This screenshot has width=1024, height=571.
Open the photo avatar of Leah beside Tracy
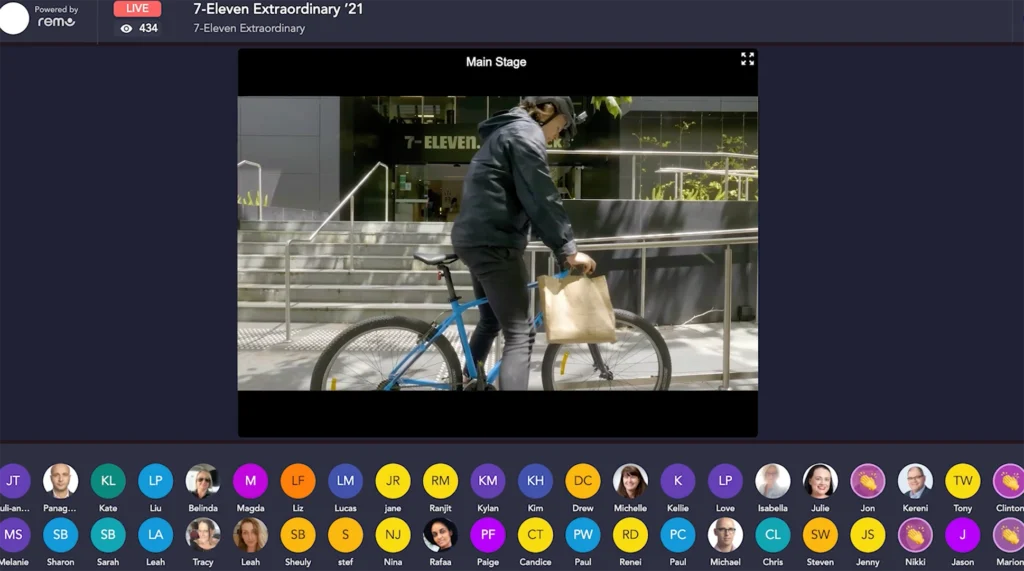(x=250, y=535)
